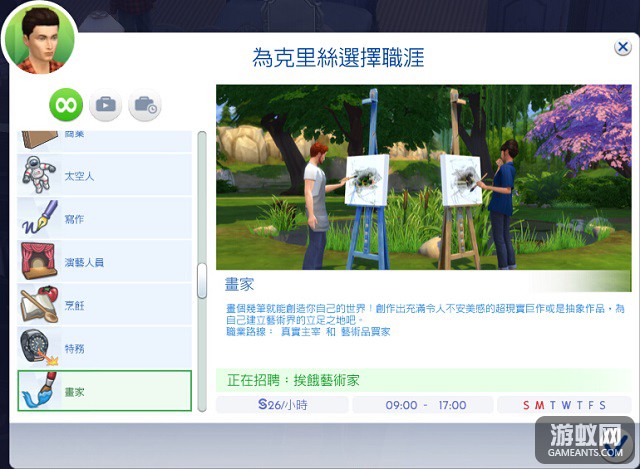640x469 pixels.
Task: Click the painter career preview image
Action: click(424, 177)
